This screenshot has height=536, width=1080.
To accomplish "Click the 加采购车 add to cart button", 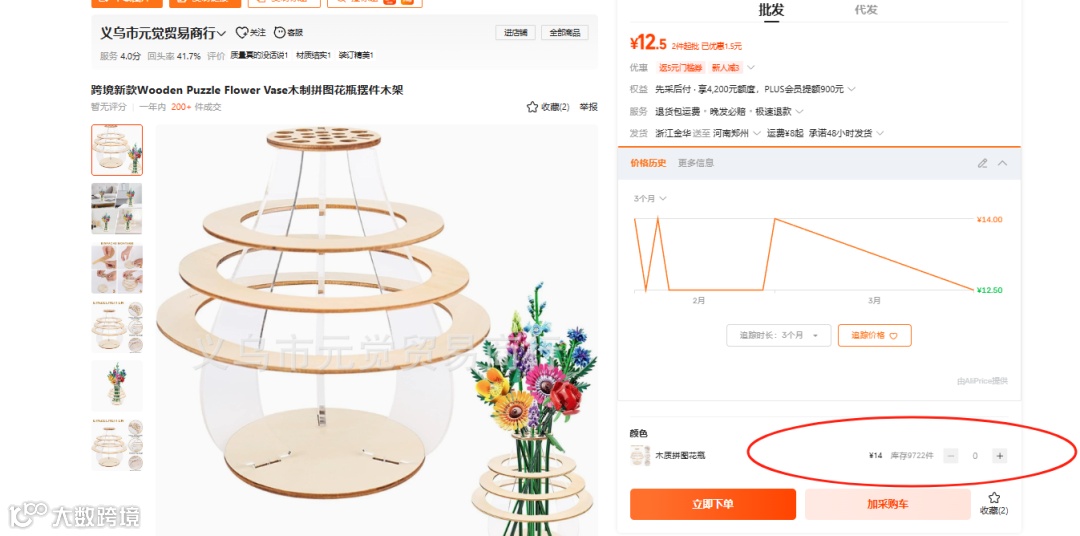I will click(x=887, y=504).
